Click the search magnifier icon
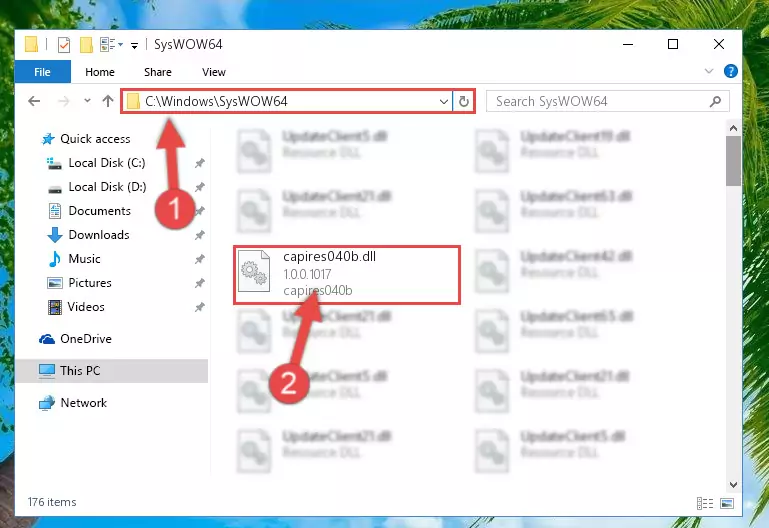 click(x=715, y=101)
